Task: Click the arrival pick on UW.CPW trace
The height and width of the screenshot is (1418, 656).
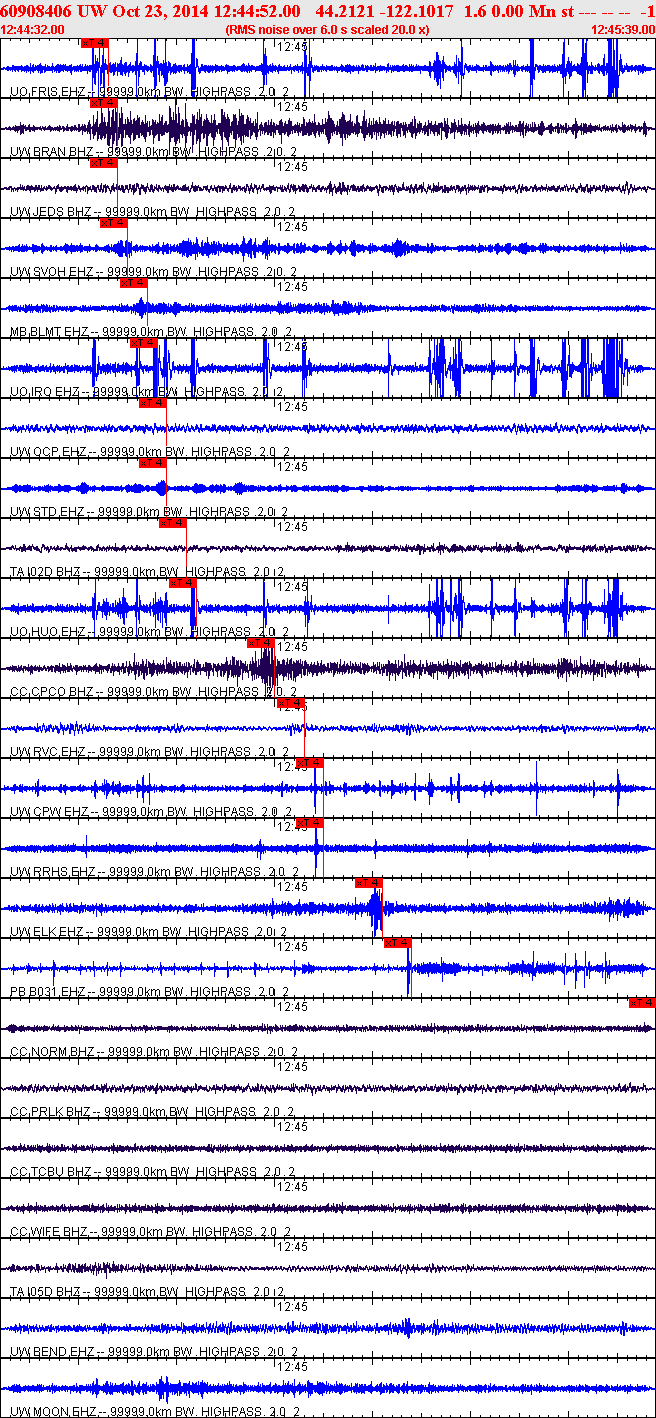Action: click(x=311, y=763)
